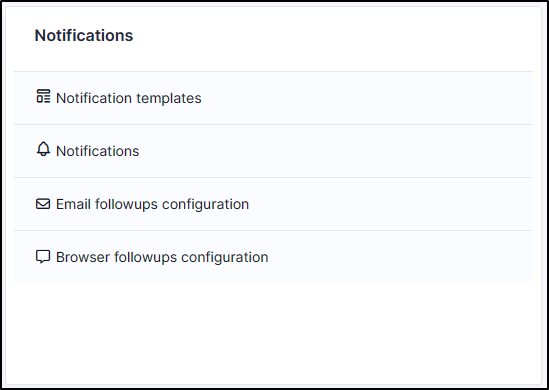Click "configuration" in the Email followups row

point(206,205)
